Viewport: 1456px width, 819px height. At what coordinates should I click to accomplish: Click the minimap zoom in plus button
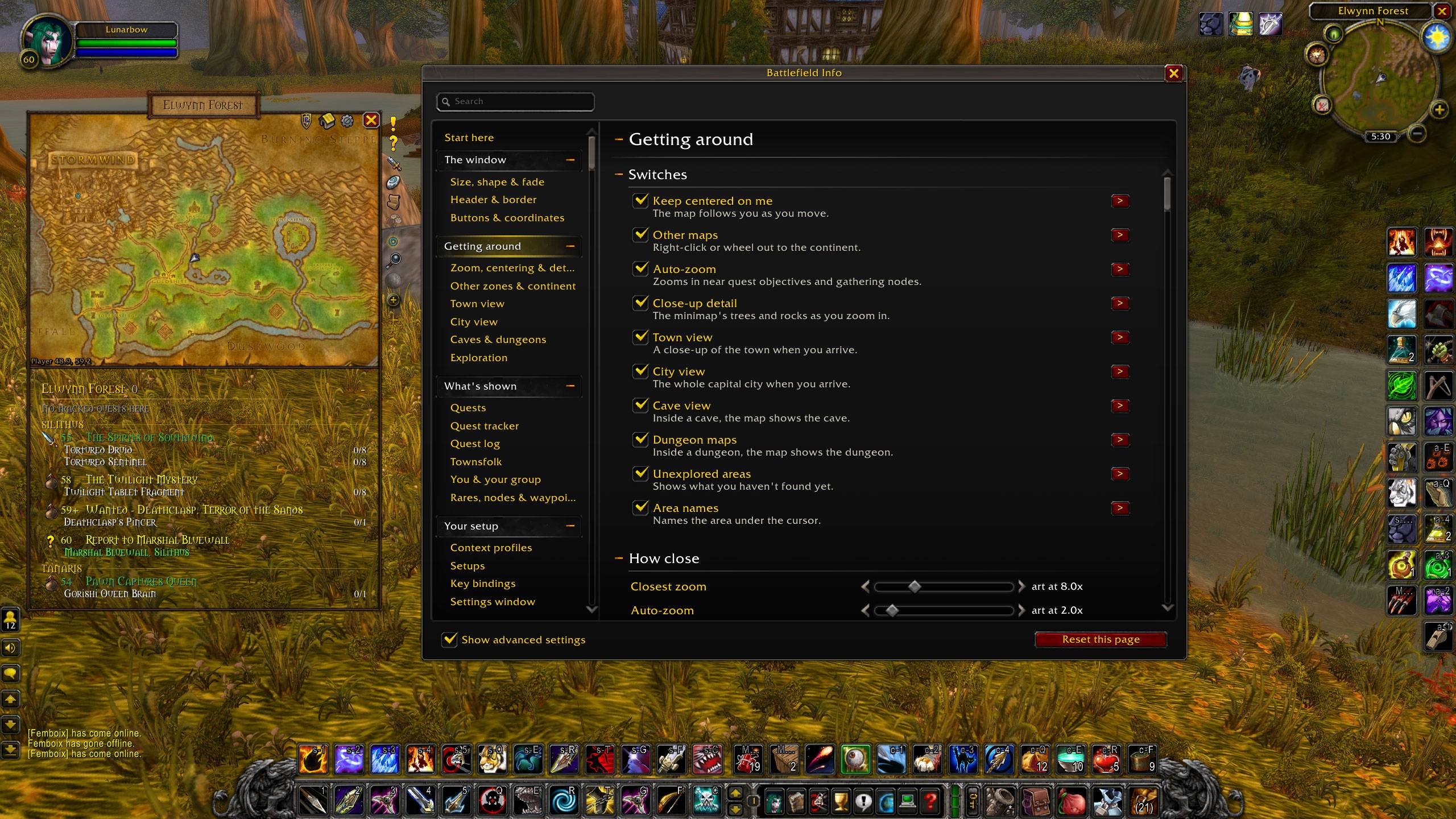pyautogui.click(x=1439, y=109)
